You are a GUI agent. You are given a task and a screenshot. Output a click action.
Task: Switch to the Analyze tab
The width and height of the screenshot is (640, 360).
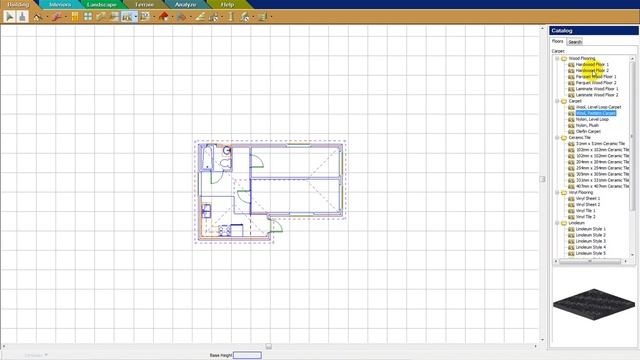(185, 4)
